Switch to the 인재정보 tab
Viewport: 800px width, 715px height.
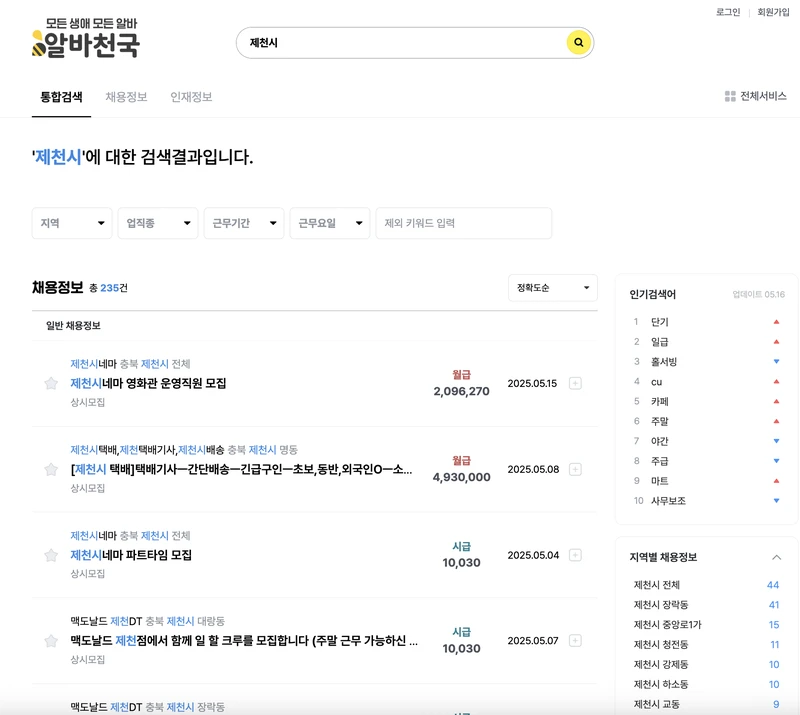tap(191, 97)
